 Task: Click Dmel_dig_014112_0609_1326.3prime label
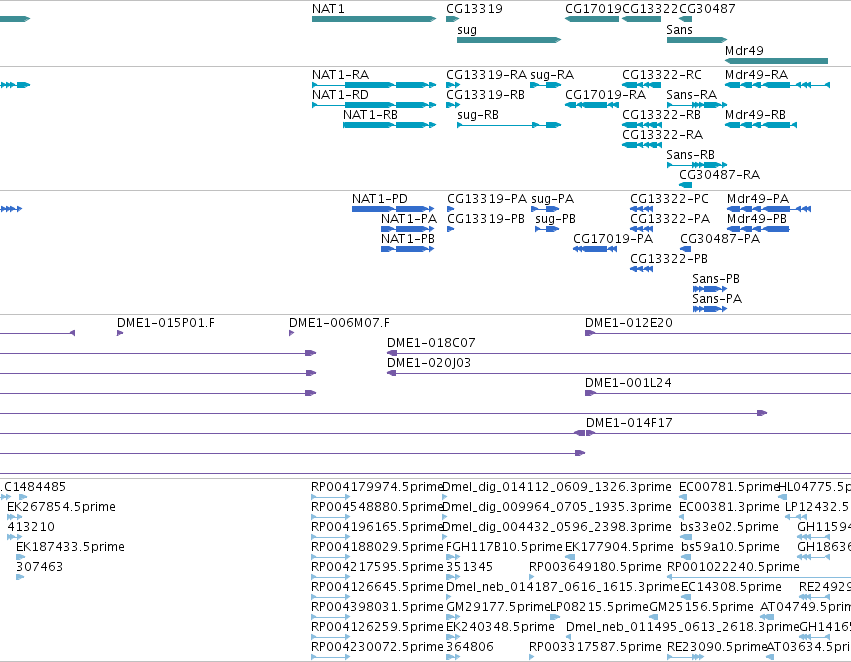coord(557,487)
